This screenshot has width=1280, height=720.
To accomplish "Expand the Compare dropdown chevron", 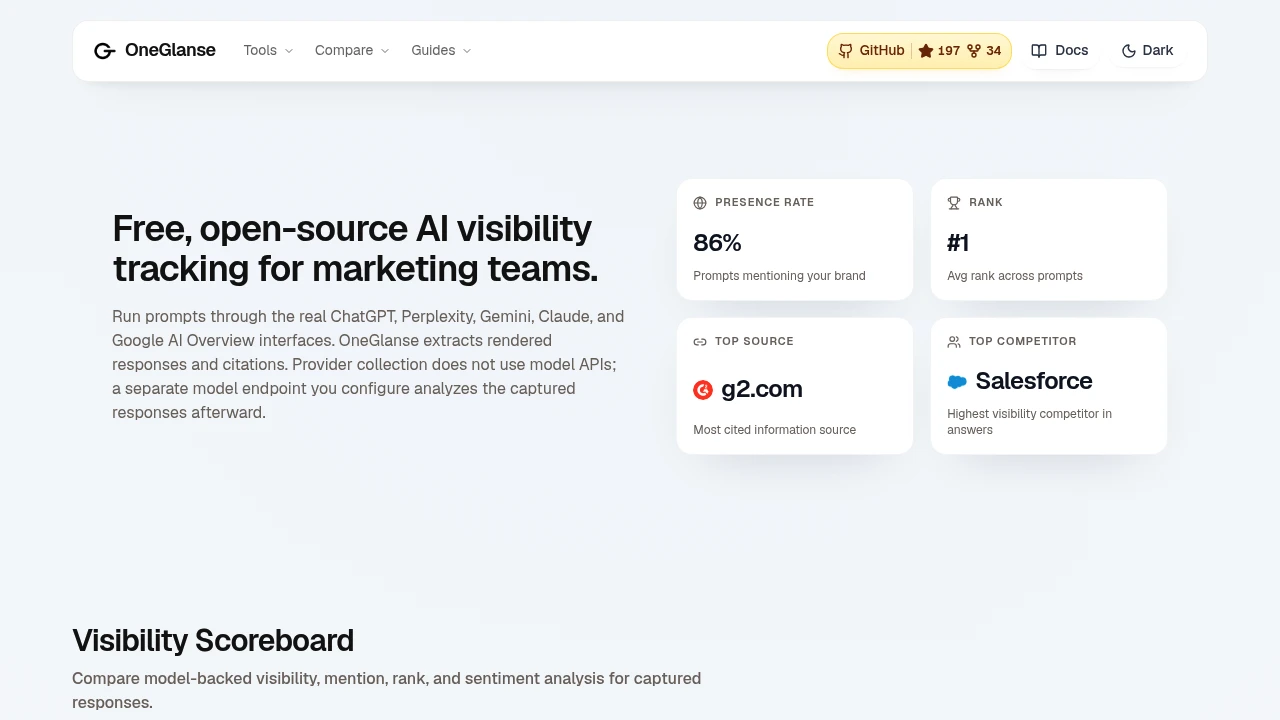I will pyautogui.click(x=385, y=51).
